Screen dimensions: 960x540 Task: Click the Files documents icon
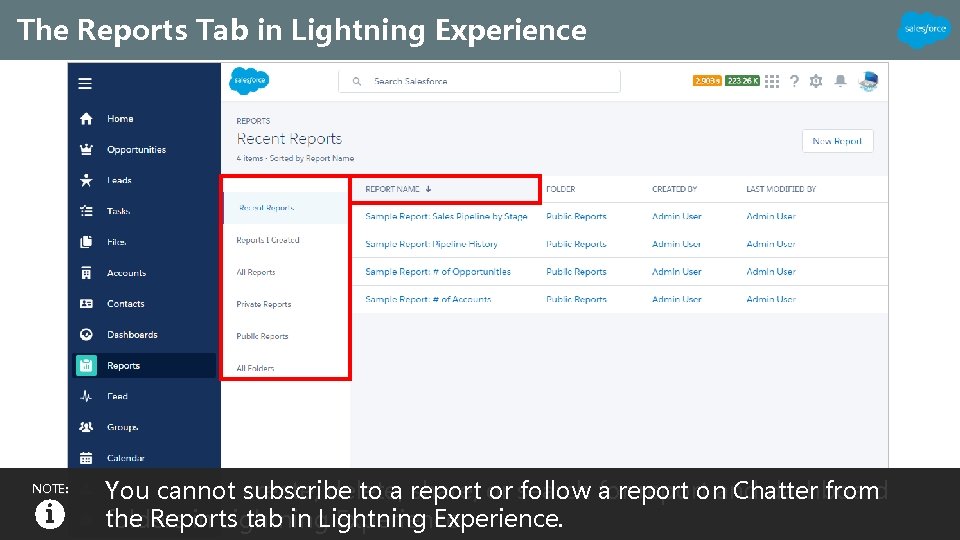[x=86, y=242]
